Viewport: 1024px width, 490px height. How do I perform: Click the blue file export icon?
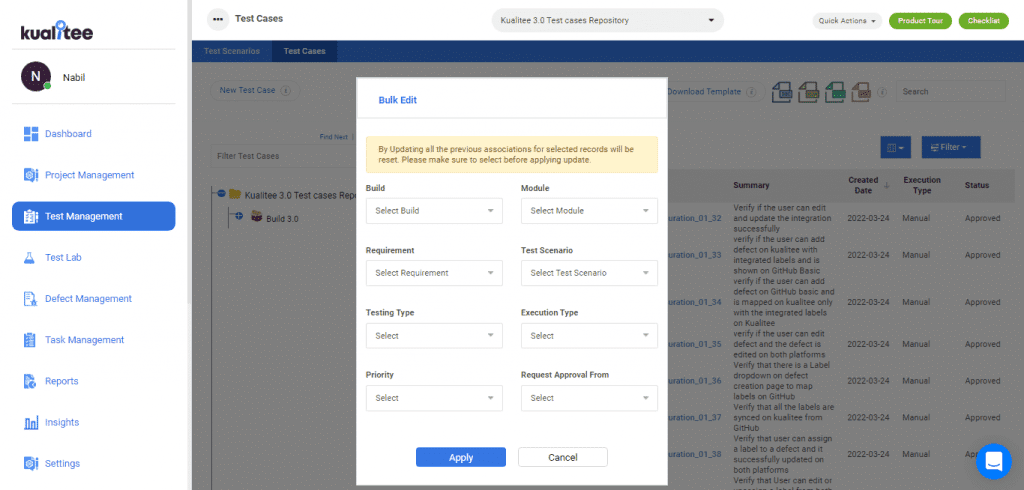782,92
